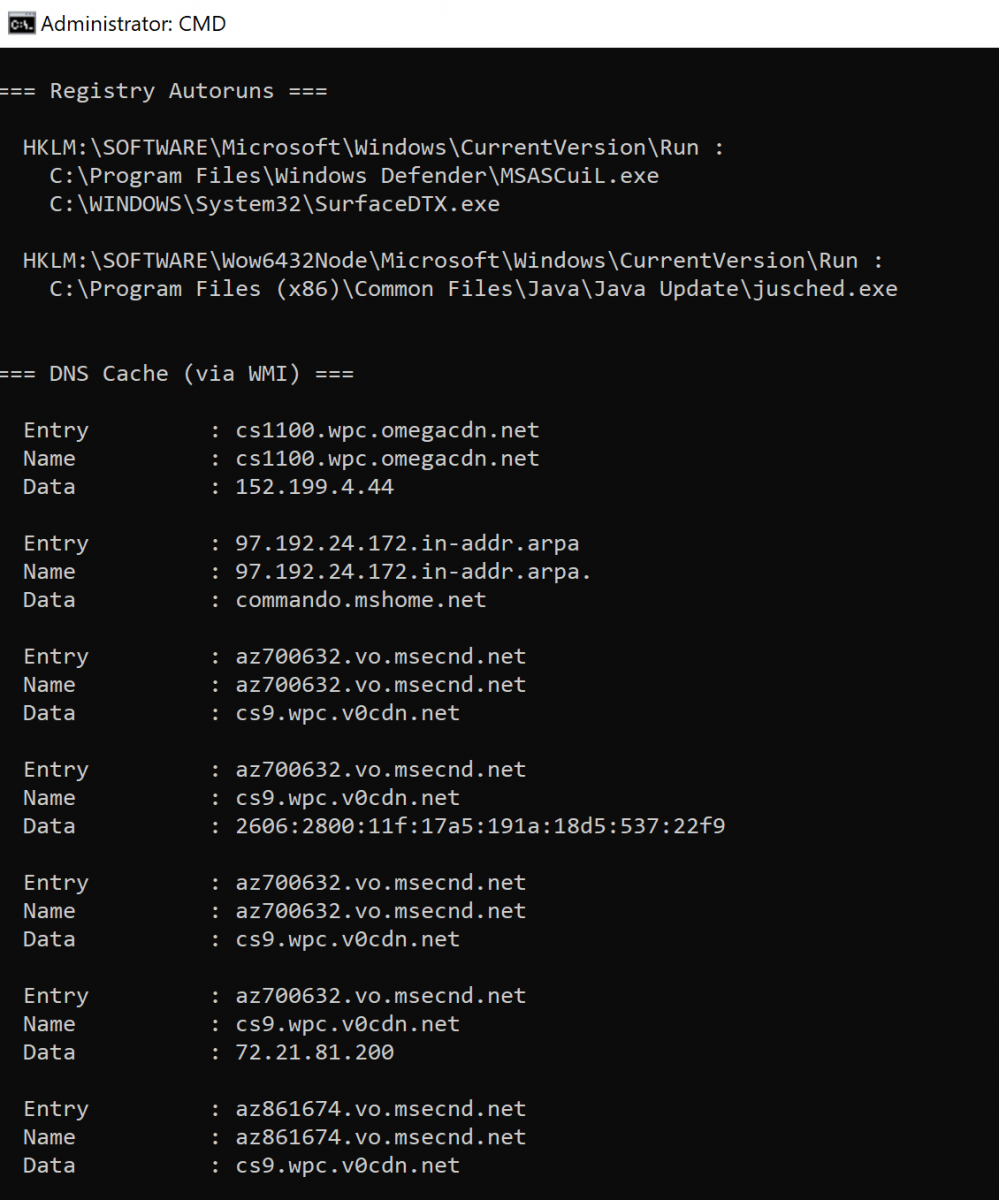999x1200 pixels.
Task: Click the Registry Autoruns section header
Action: [x=163, y=91]
